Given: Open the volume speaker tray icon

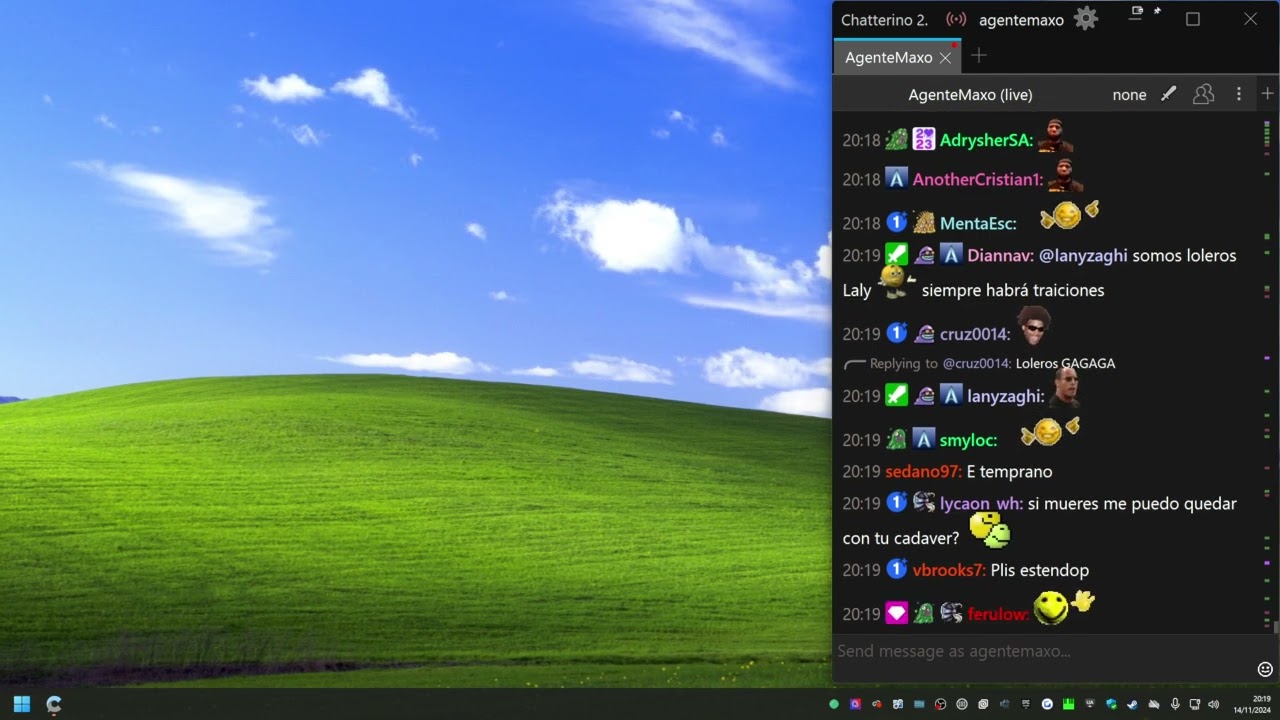Looking at the screenshot, I should click(x=1214, y=704).
